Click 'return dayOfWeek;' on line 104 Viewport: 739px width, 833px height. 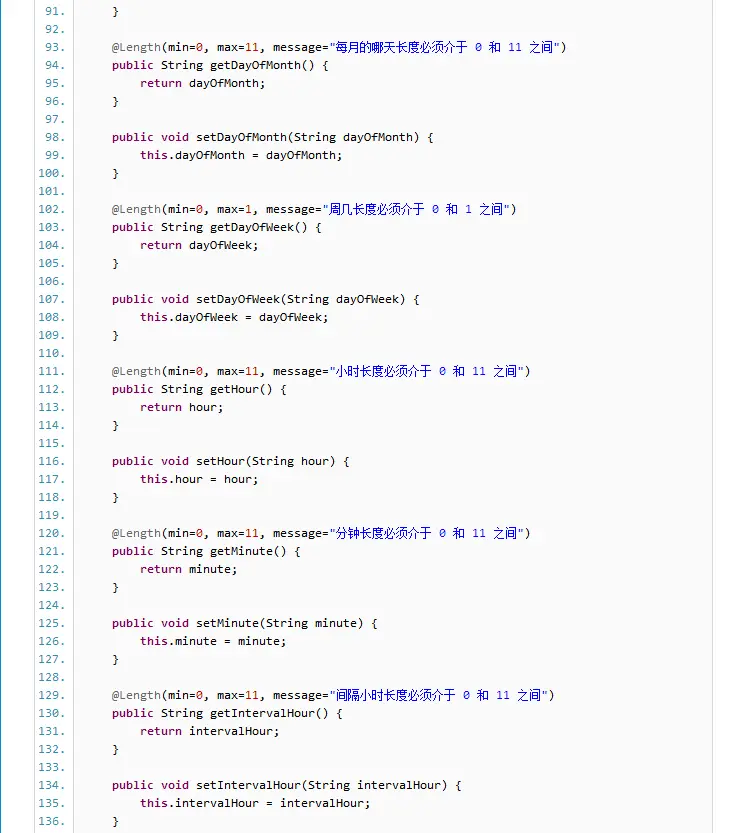click(x=199, y=245)
